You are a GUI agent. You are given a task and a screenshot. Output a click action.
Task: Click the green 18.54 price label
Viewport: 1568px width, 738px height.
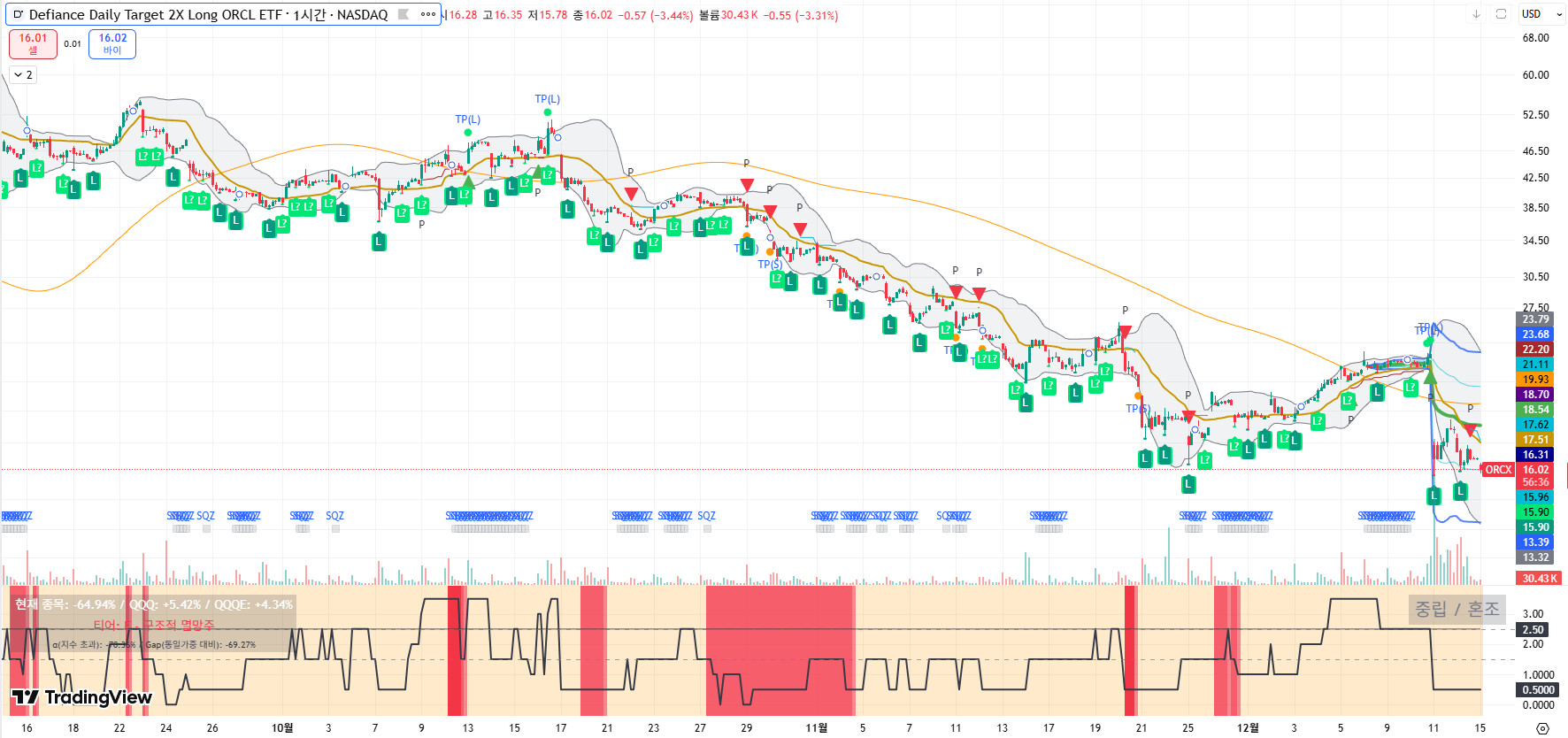(1535, 410)
